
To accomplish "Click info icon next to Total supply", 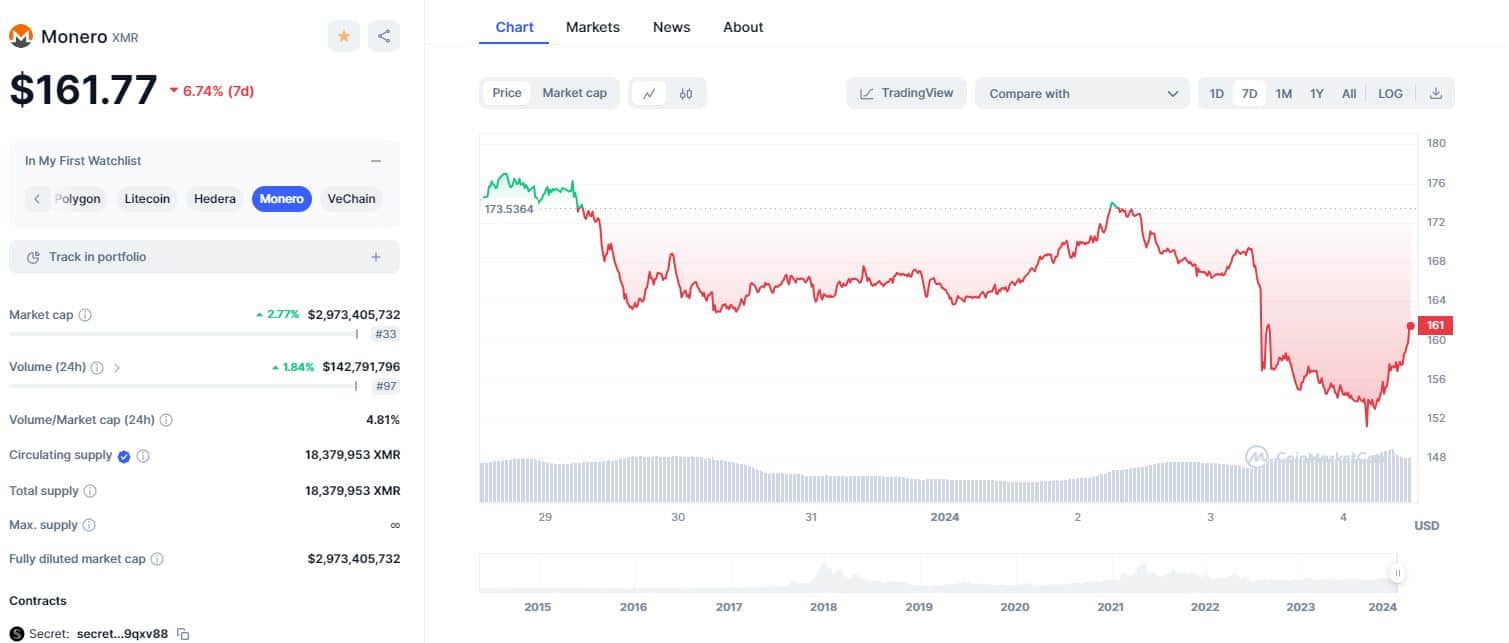I will point(90,491).
